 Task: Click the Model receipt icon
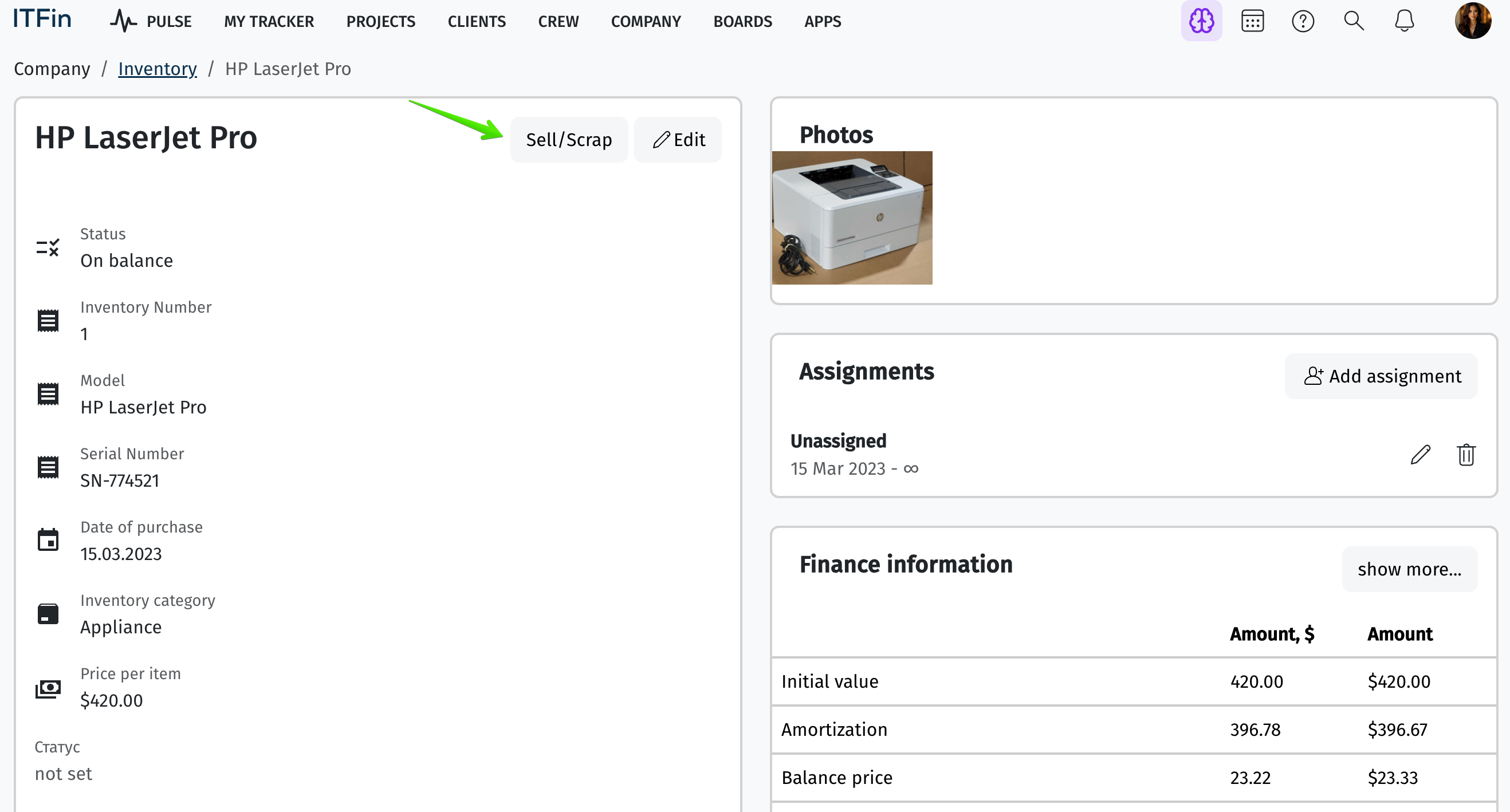(48, 394)
